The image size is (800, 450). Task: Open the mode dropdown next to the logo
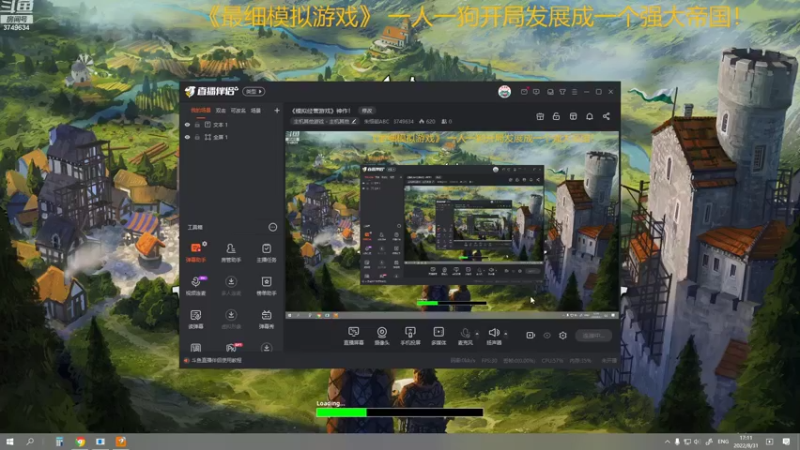point(254,91)
